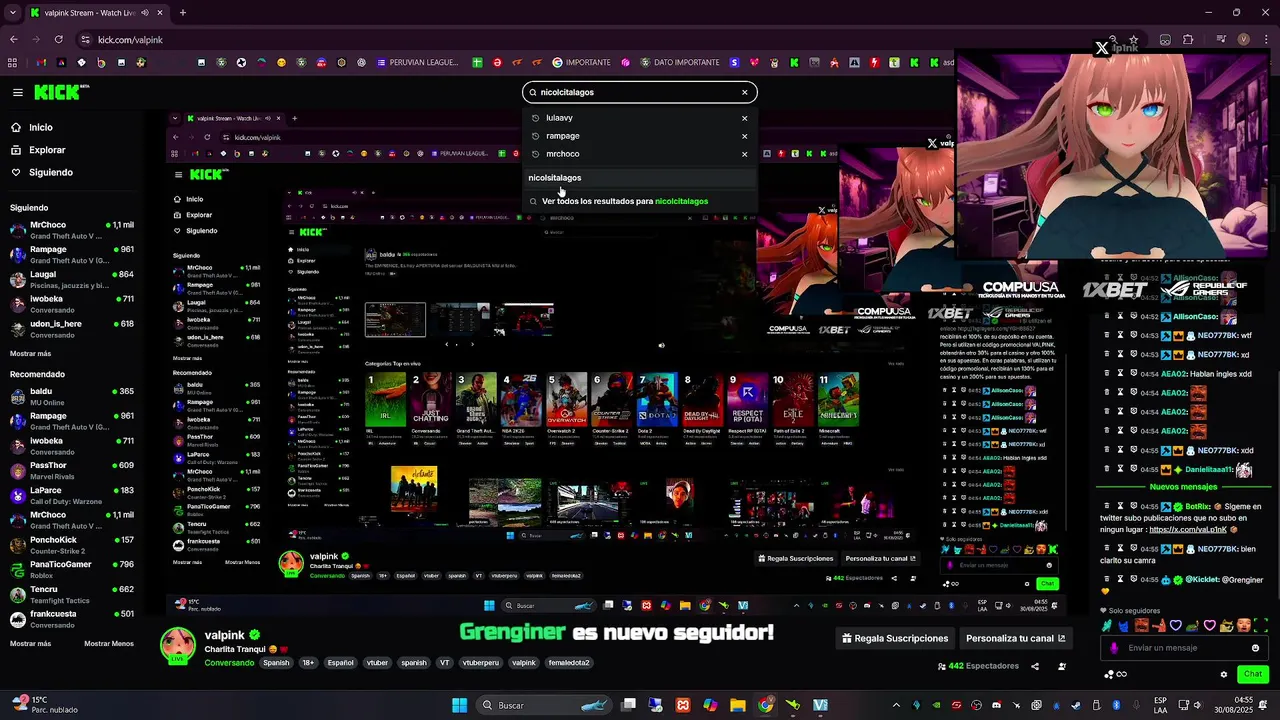This screenshot has width=1280, height=720.
Task: Expand Siguiendo list with Mostrar más
Action: click(x=30, y=354)
